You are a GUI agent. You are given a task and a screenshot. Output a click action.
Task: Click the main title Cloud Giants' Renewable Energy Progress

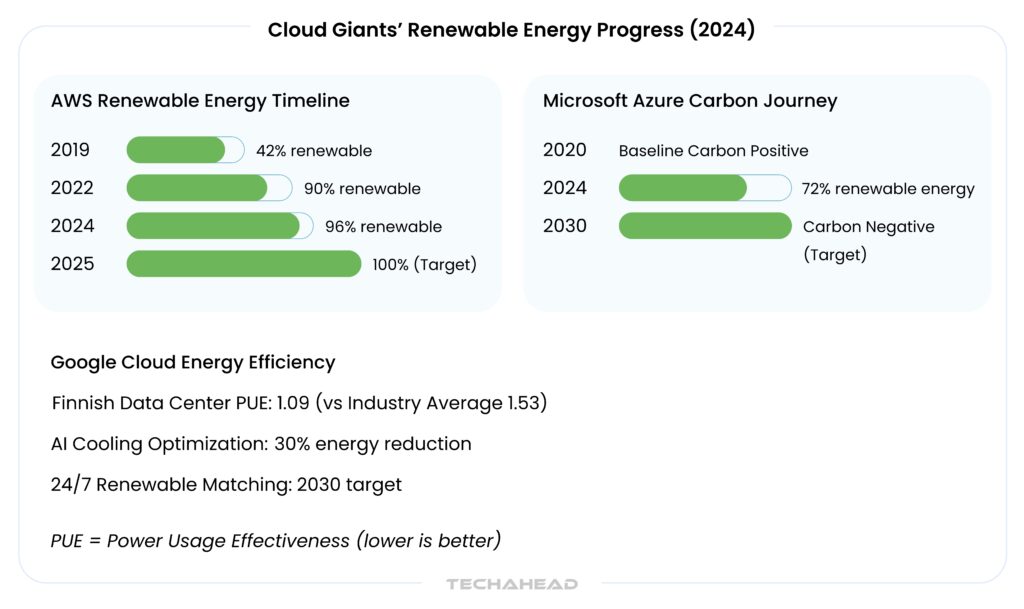pyautogui.click(x=511, y=30)
